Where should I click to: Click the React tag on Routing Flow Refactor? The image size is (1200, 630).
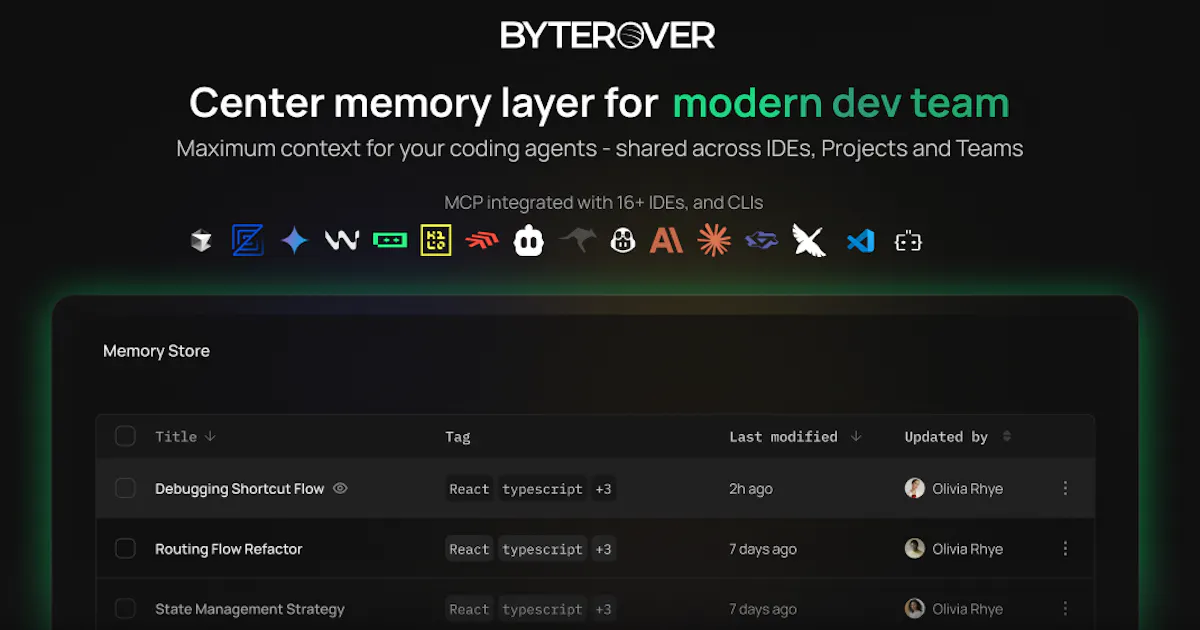pyautogui.click(x=469, y=549)
